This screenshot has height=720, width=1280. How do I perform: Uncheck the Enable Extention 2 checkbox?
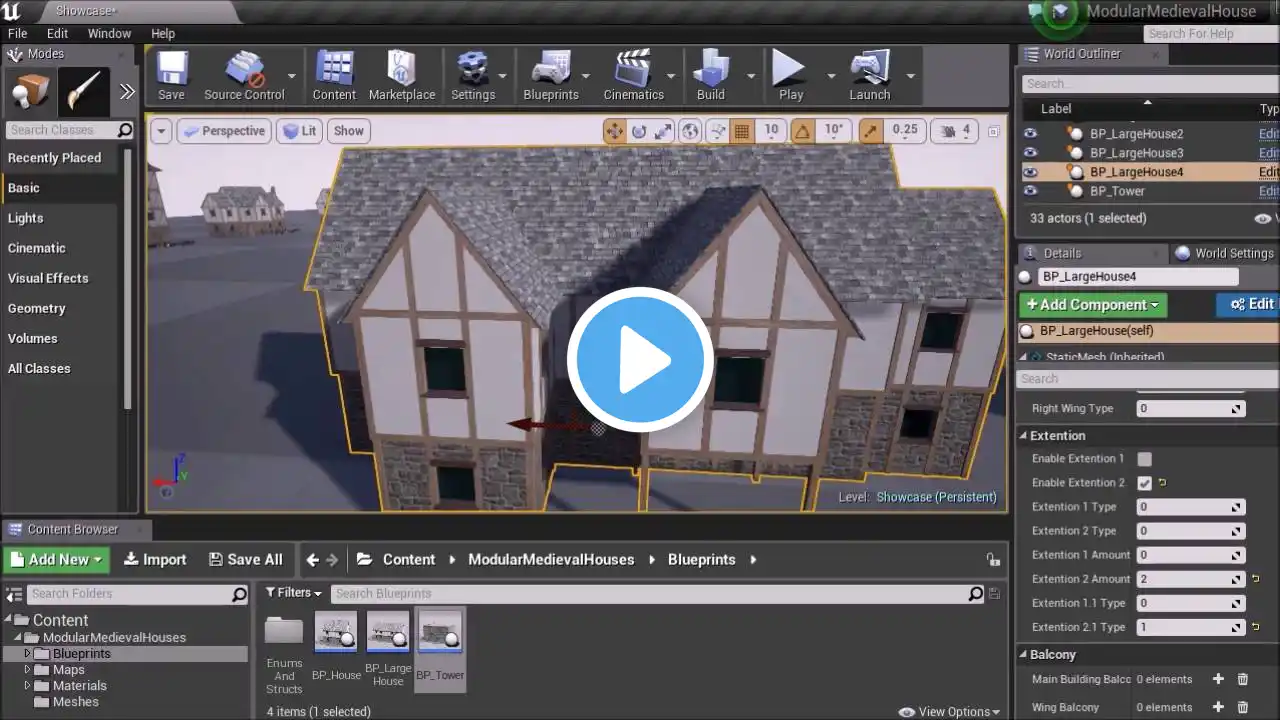(1145, 483)
